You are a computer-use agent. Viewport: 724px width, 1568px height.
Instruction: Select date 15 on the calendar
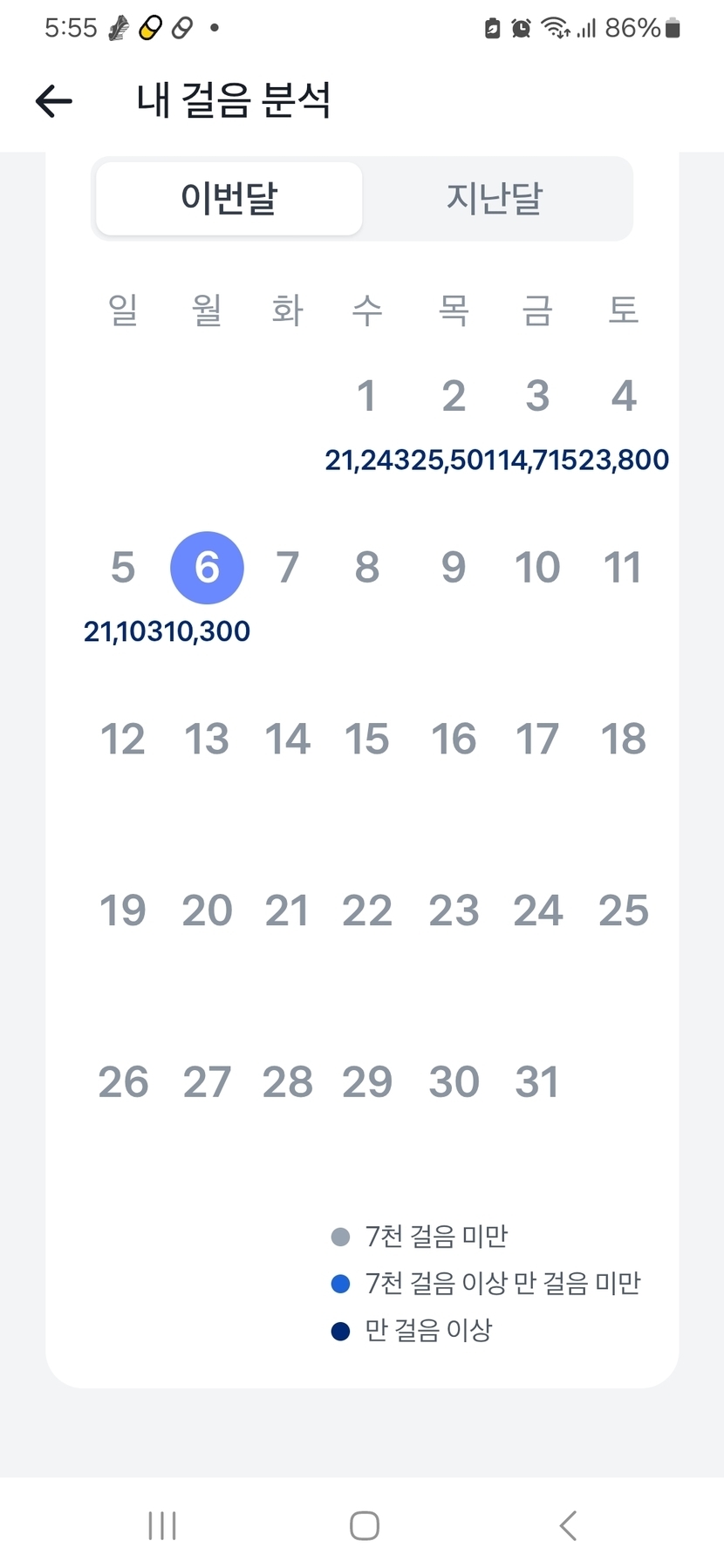(x=366, y=740)
